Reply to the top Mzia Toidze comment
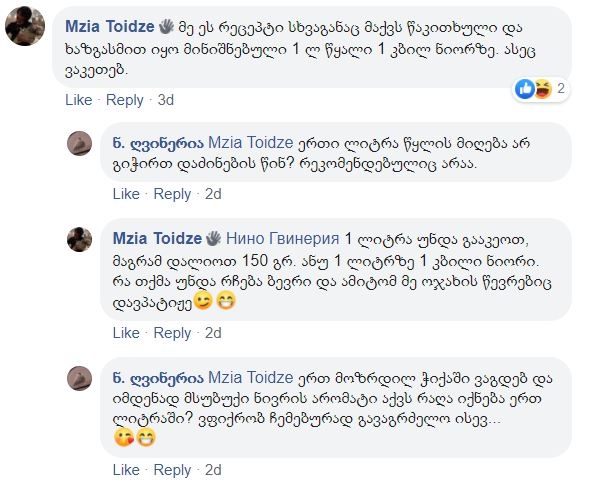The width and height of the screenshot is (607, 494). tap(125, 100)
